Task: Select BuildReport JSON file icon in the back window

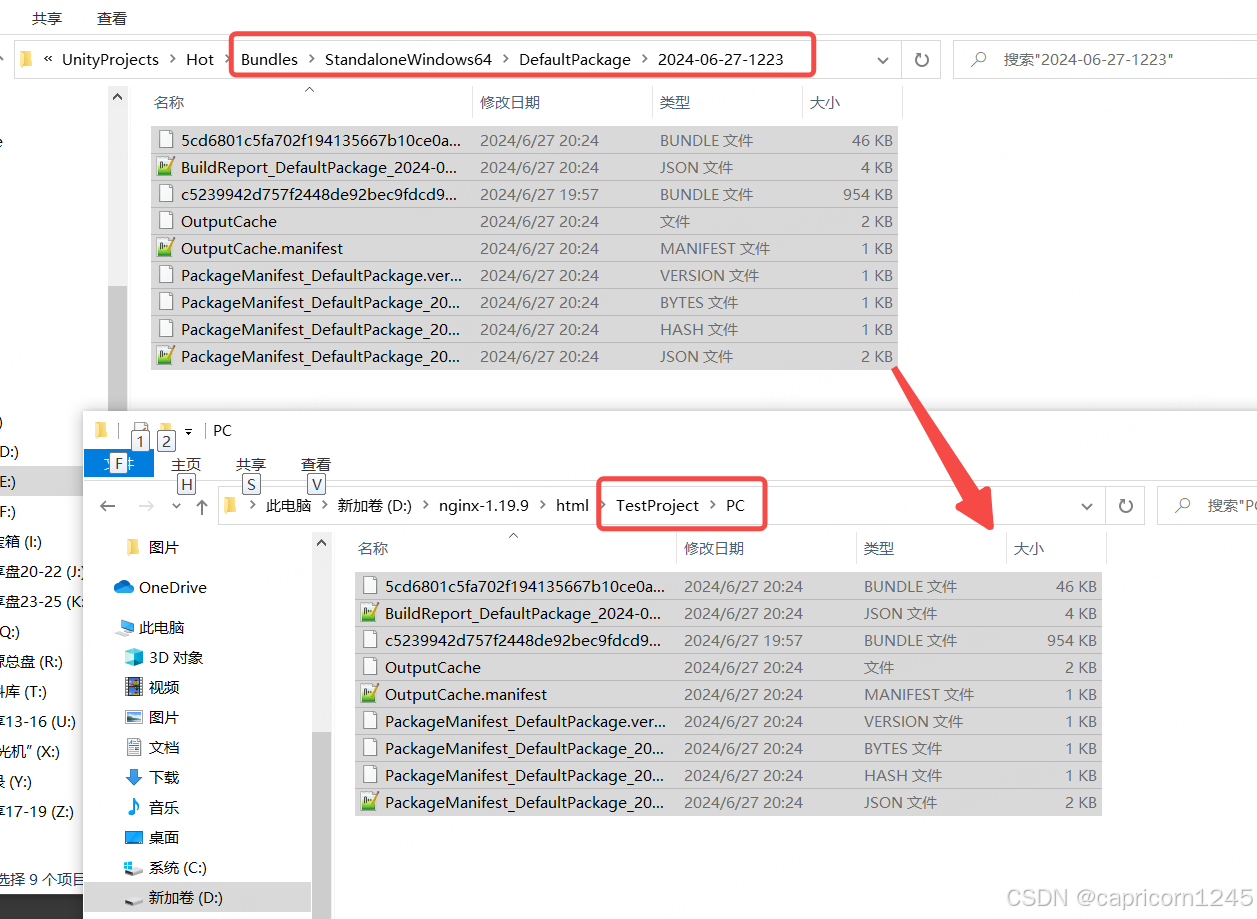Action: tap(165, 167)
